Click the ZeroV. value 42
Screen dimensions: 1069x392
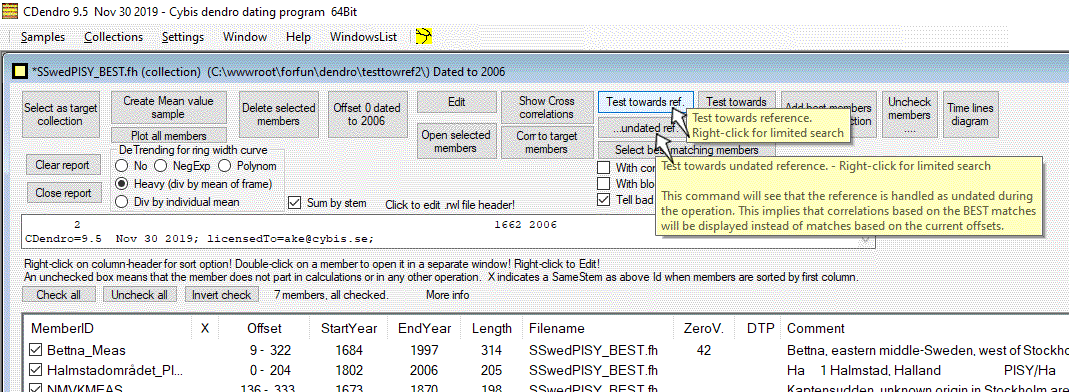click(x=704, y=350)
